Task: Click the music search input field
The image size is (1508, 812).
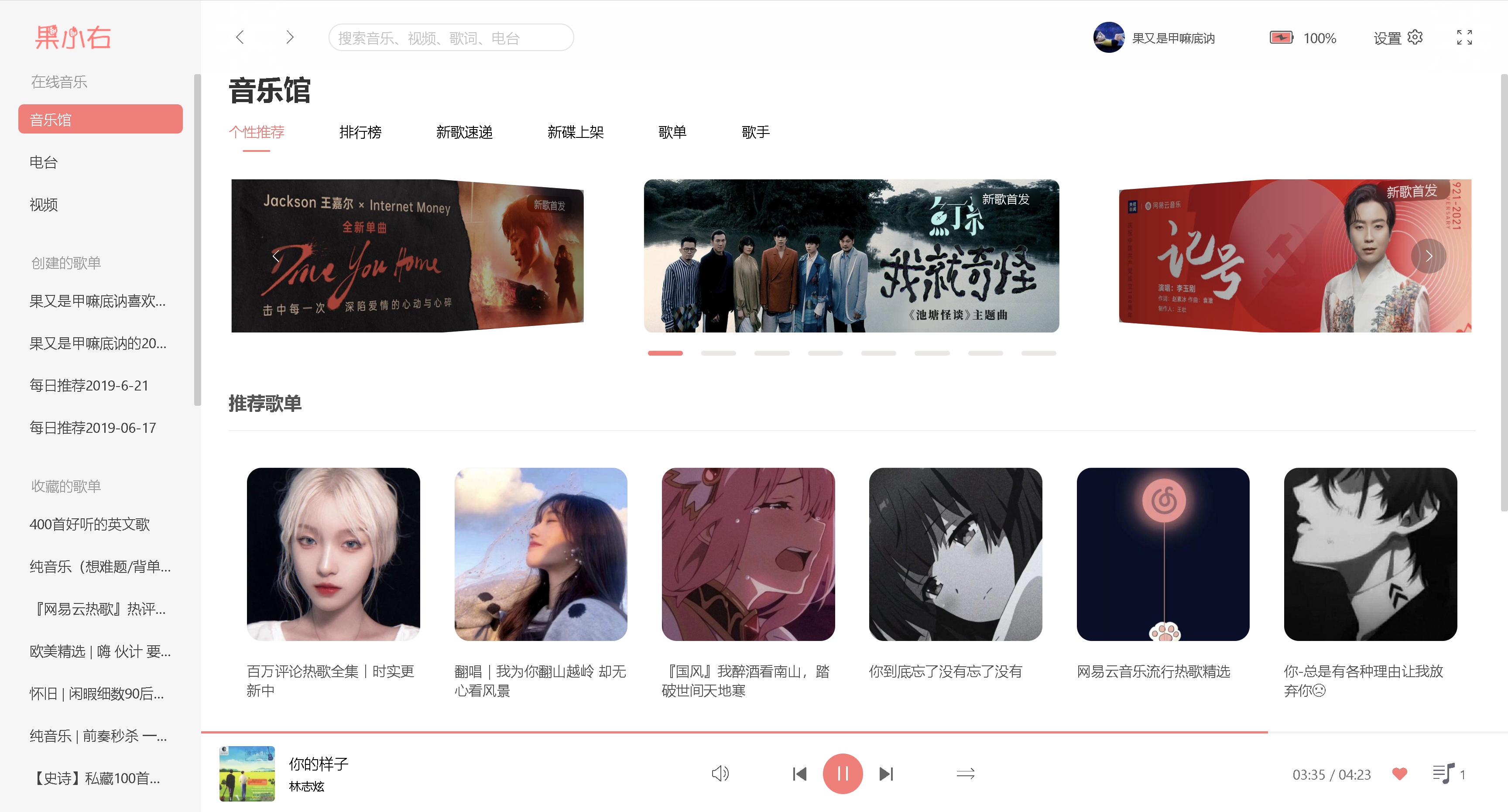Action: [451, 38]
